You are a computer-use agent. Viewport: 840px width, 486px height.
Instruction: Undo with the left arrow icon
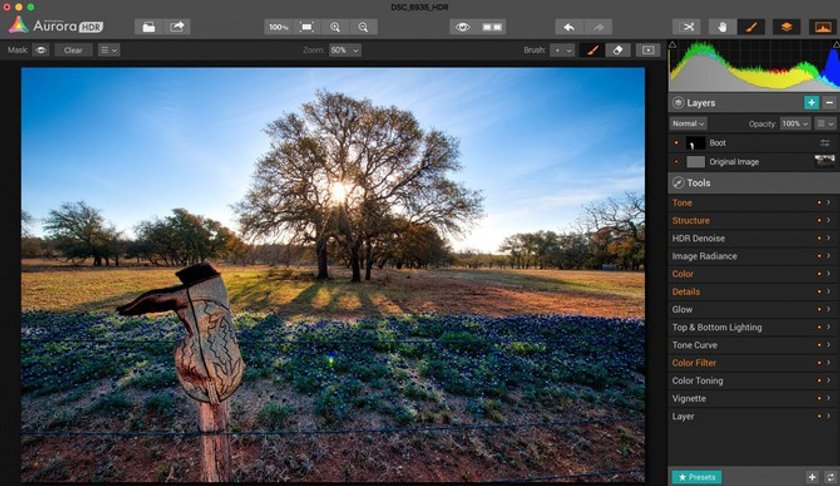click(569, 27)
